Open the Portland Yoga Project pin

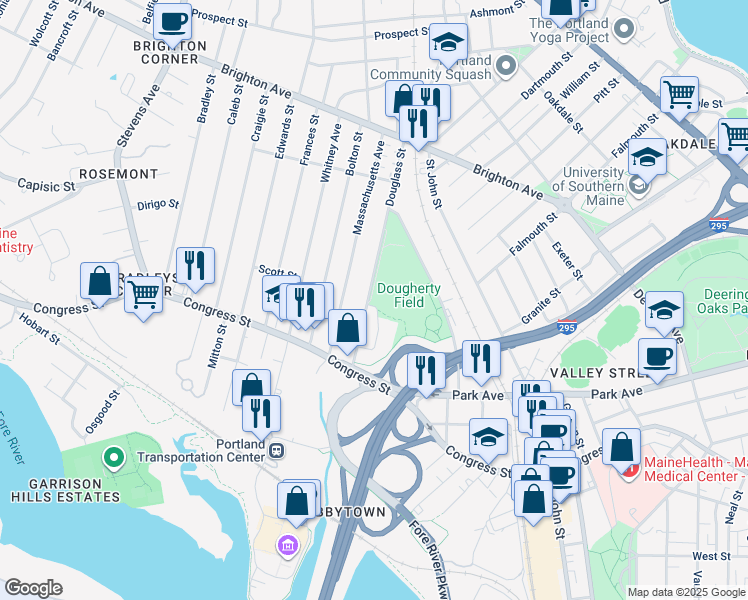click(624, 29)
